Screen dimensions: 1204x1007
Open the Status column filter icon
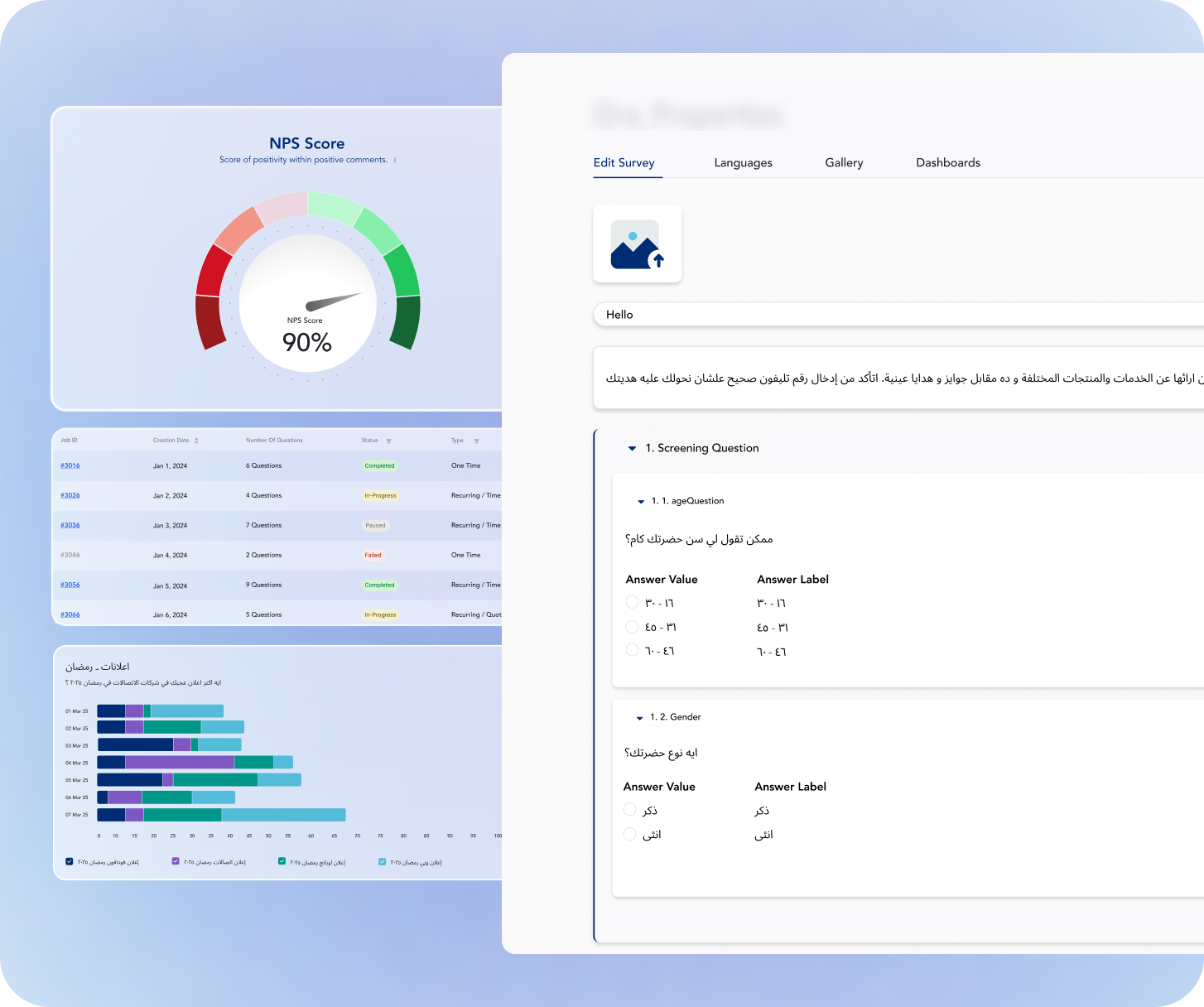[388, 441]
